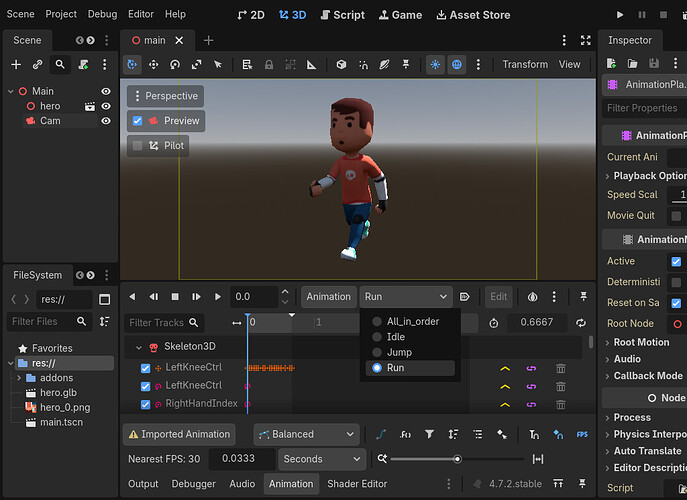Screen dimensions: 687x500
Task: Toggle FileSystem split mode view
Action: [104, 300]
